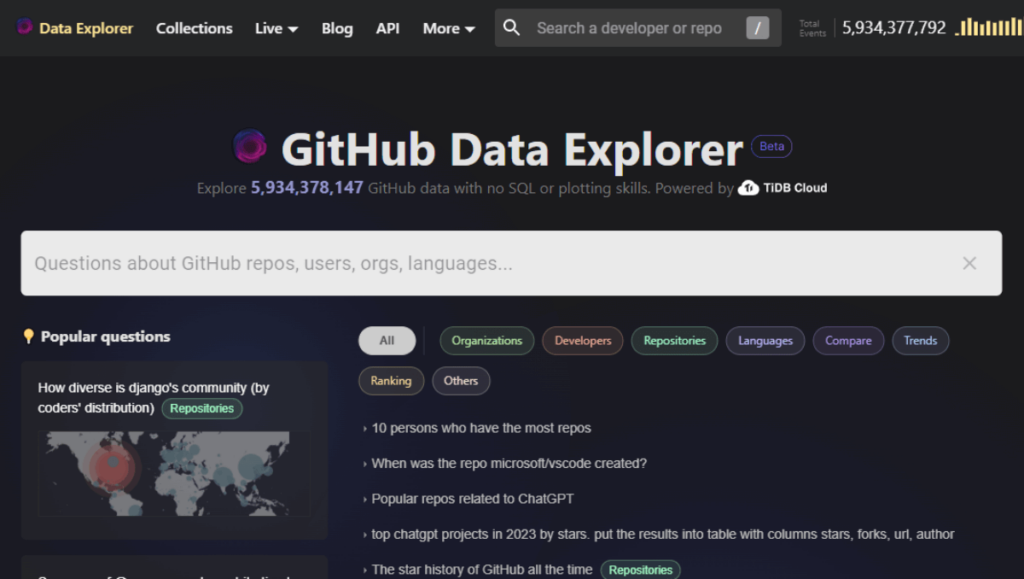The width and height of the screenshot is (1024, 579).
Task: Click Repositories tag on django question card
Action: 202,408
